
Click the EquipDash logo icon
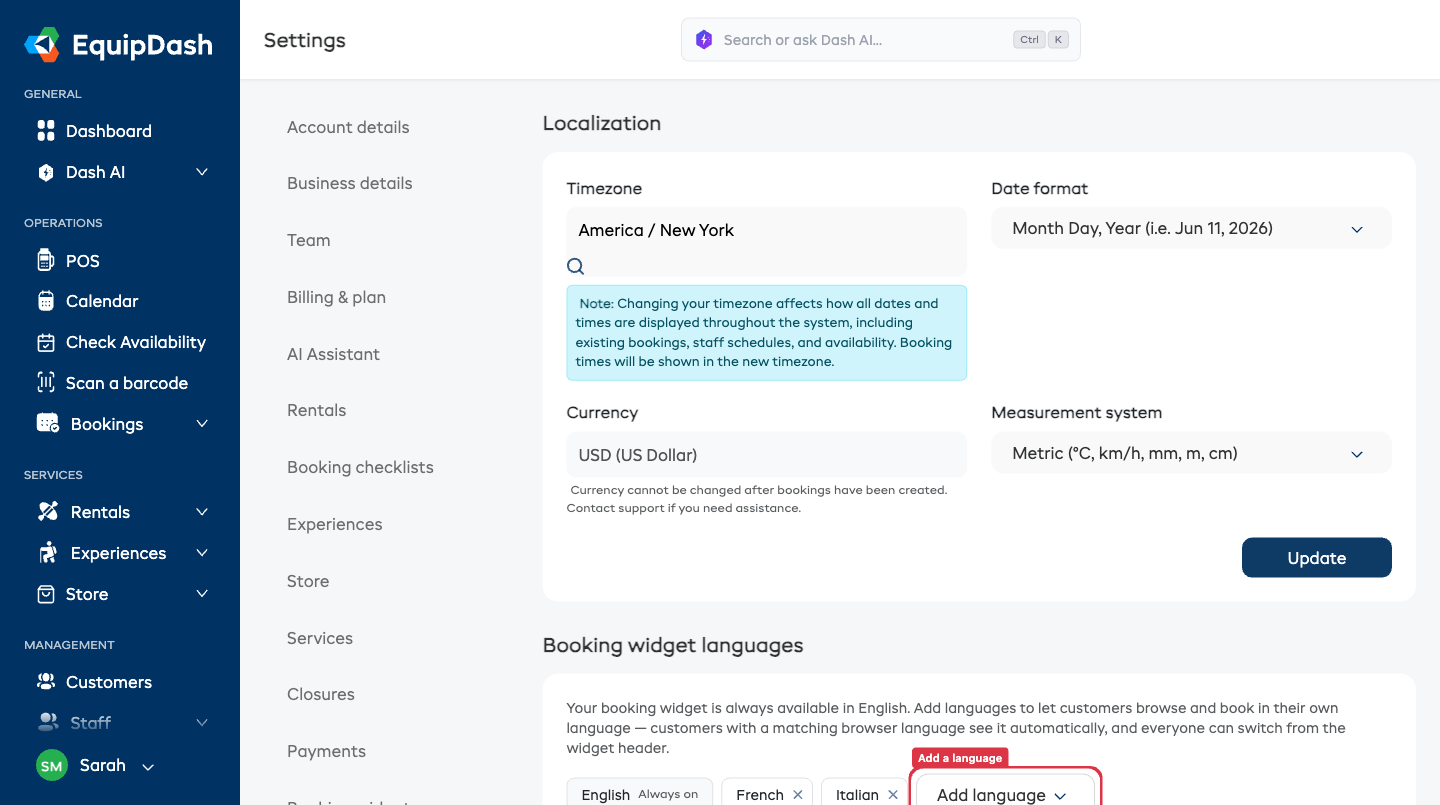[42, 45]
